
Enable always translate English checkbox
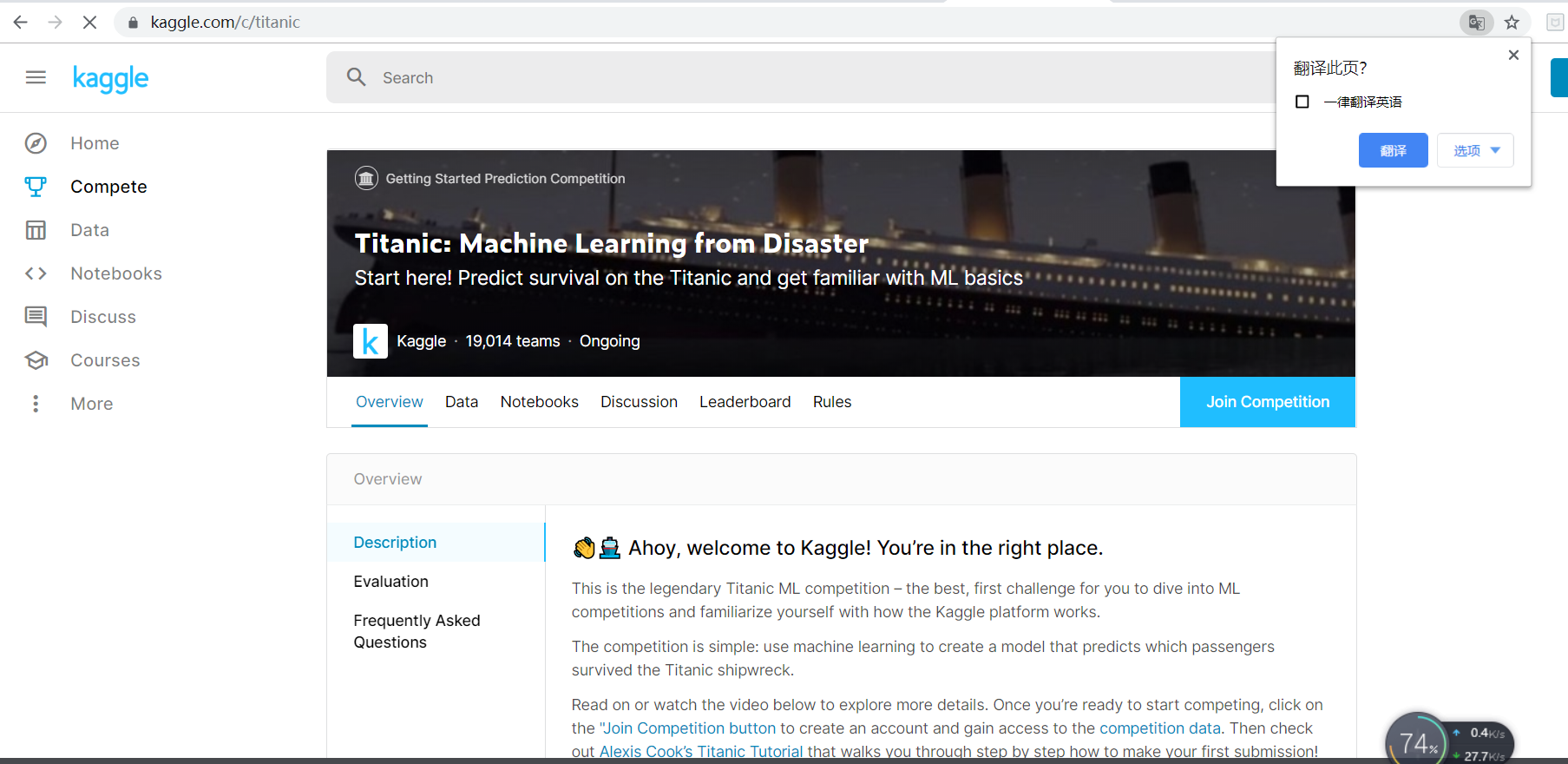1302,102
